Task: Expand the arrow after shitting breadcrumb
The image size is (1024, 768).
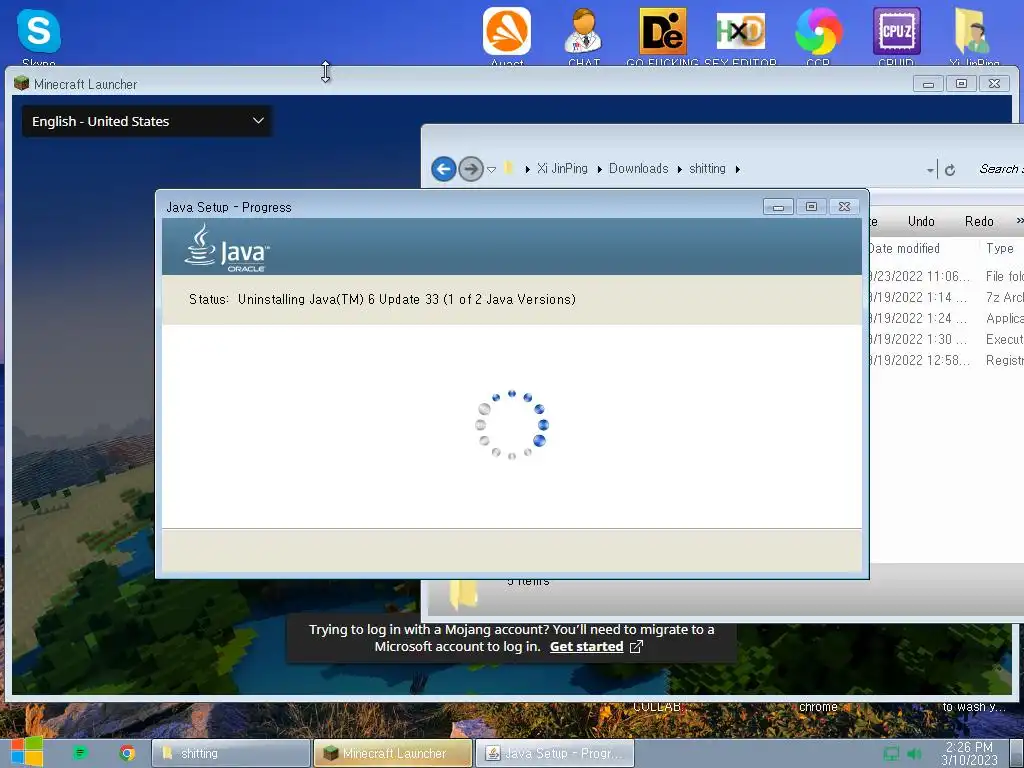Action: coord(737,169)
